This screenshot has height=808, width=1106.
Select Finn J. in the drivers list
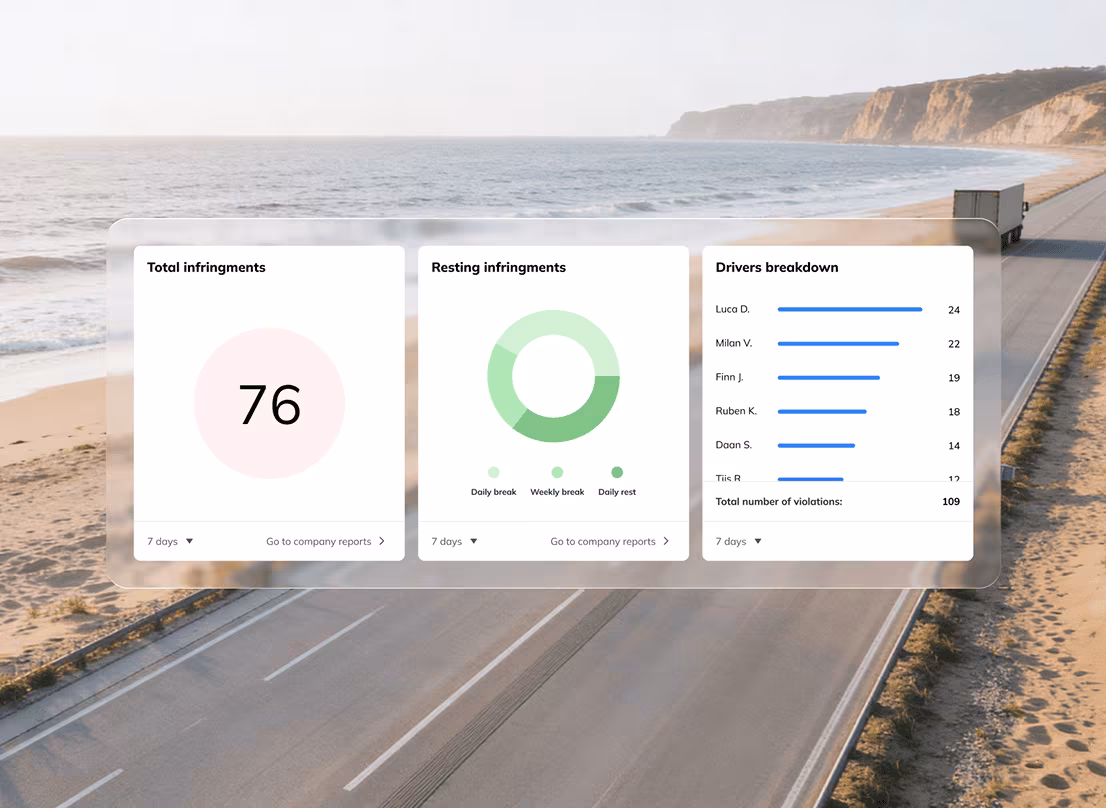[727, 377]
